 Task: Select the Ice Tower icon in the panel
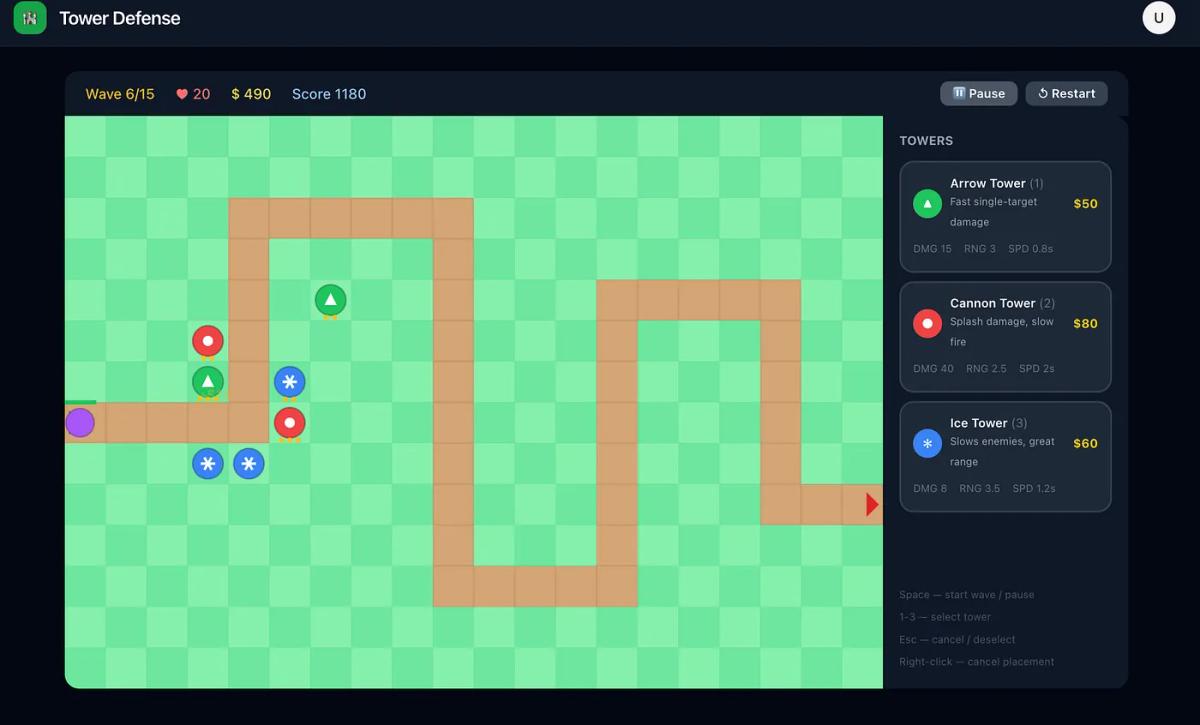(927, 443)
